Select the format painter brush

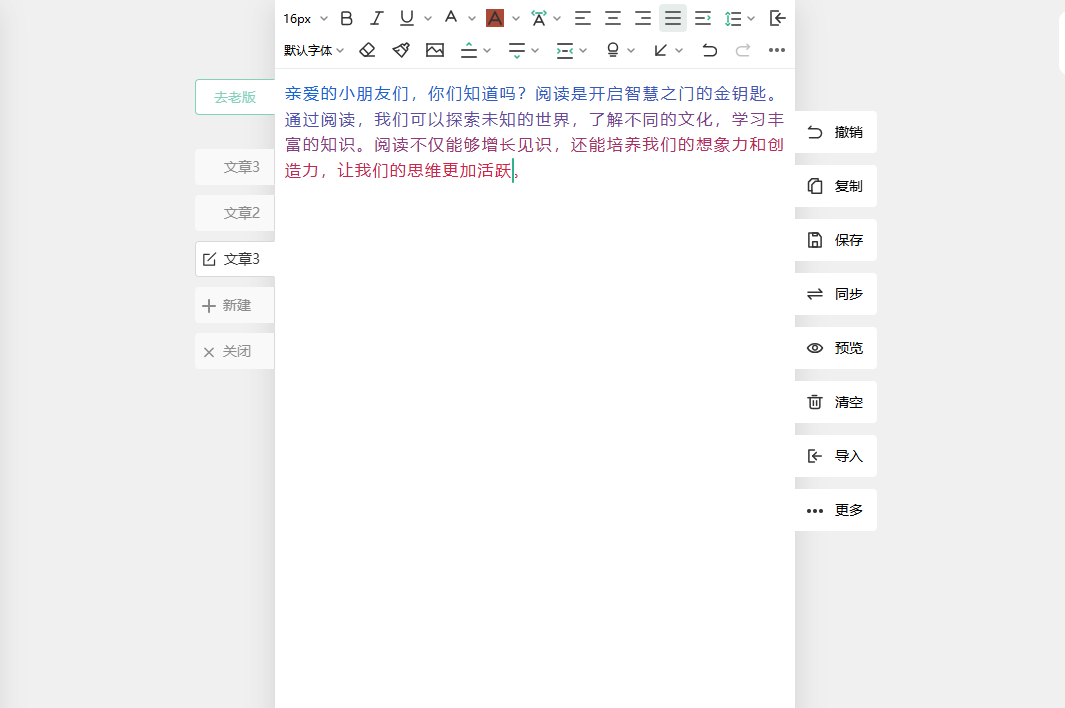401,50
